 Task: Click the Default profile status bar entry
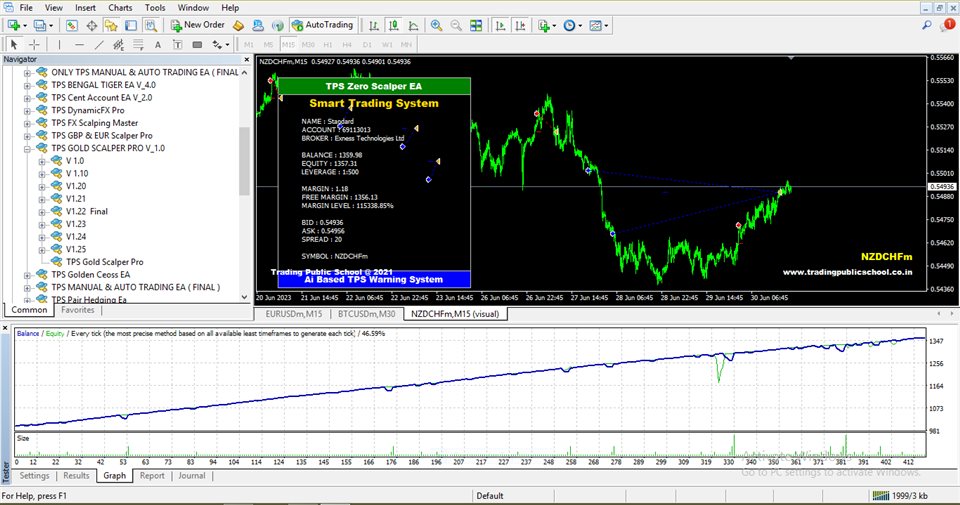490,496
